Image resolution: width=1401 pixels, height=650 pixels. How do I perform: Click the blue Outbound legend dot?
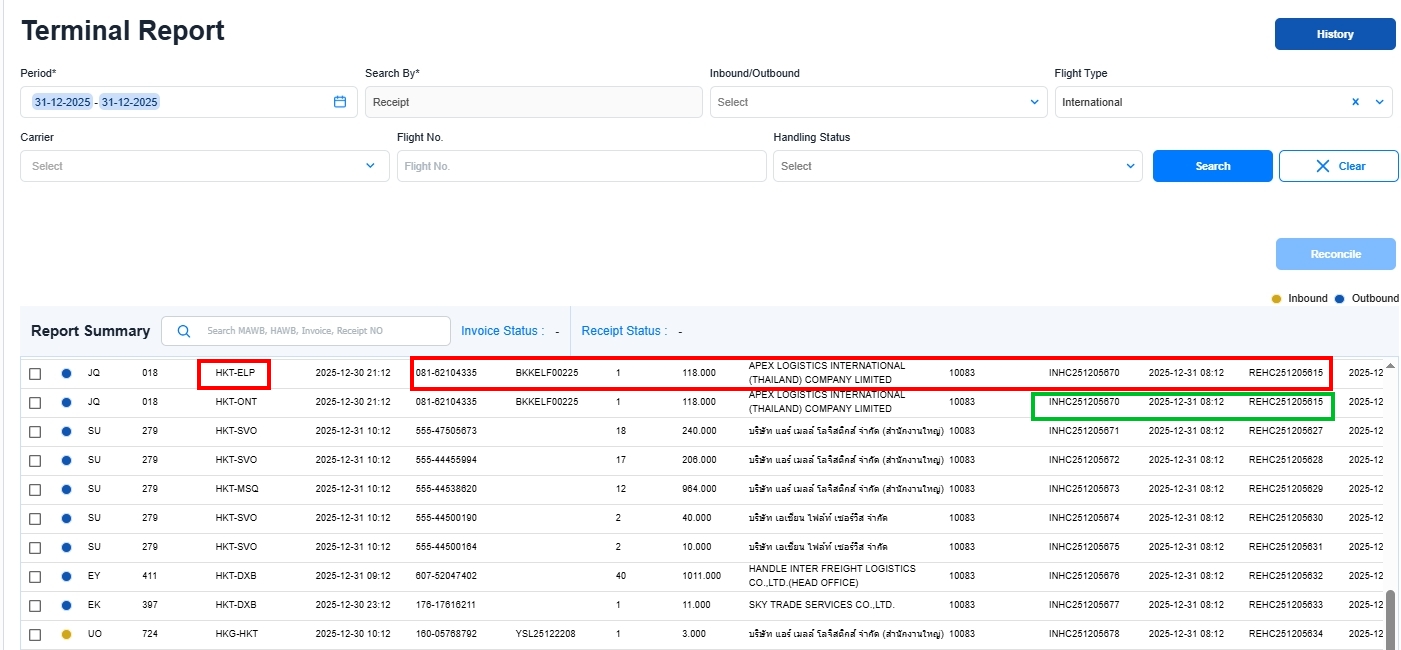pos(1339,299)
